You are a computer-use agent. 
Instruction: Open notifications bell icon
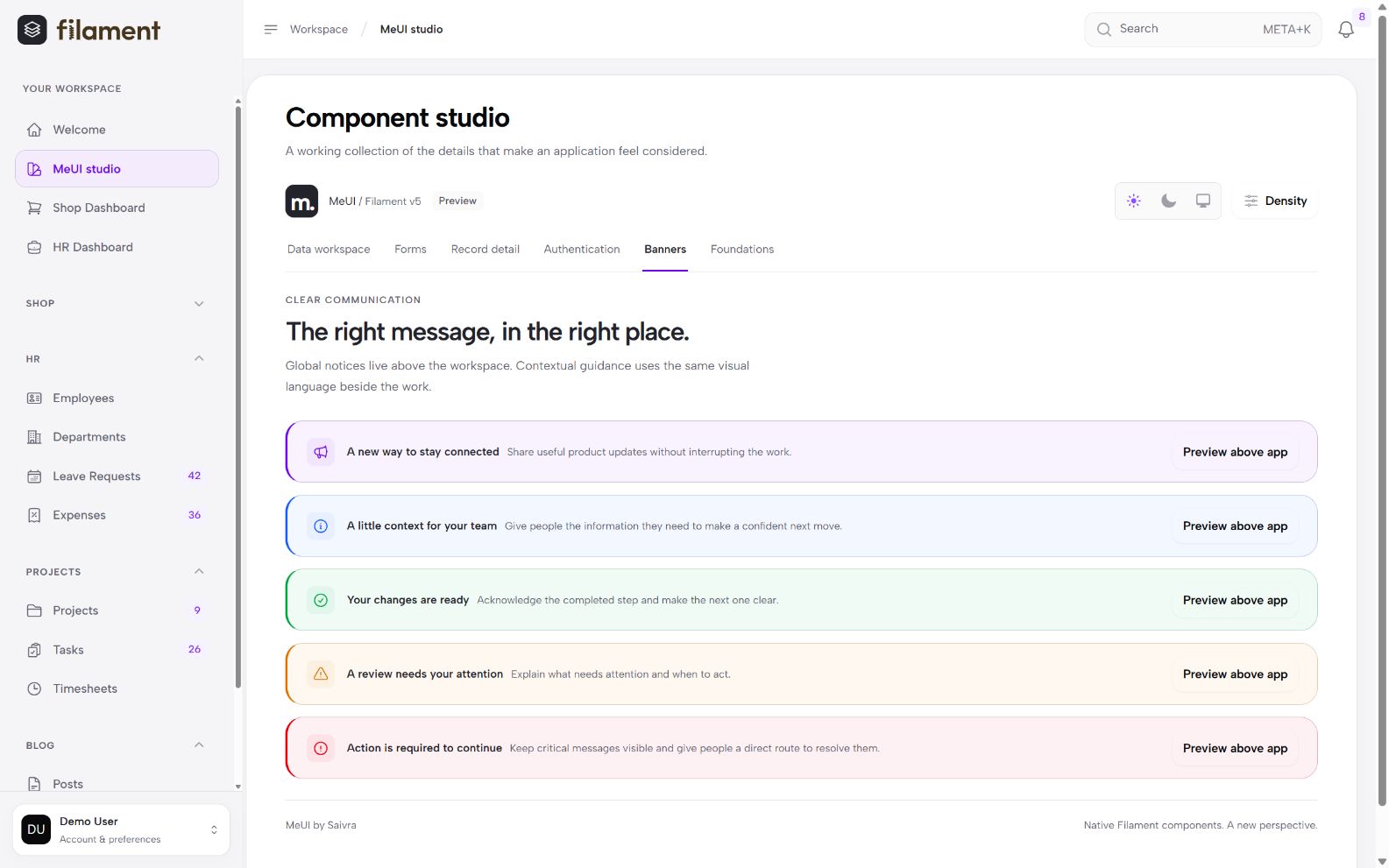(1346, 30)
